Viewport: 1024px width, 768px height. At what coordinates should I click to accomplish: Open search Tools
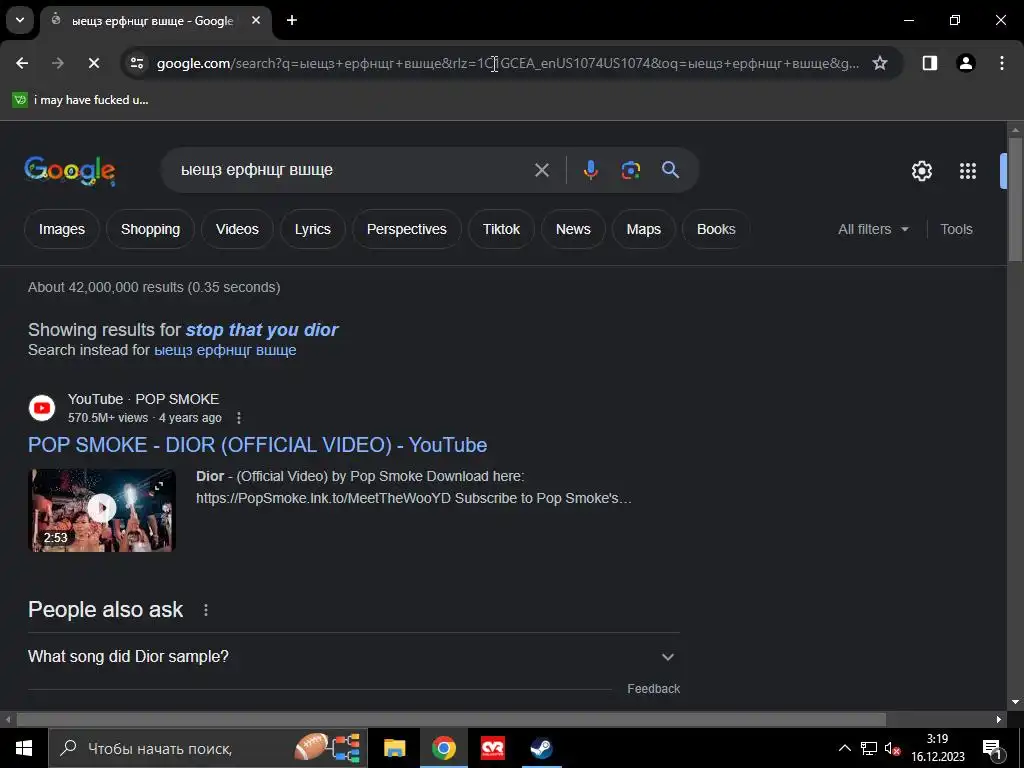point(956,229)
